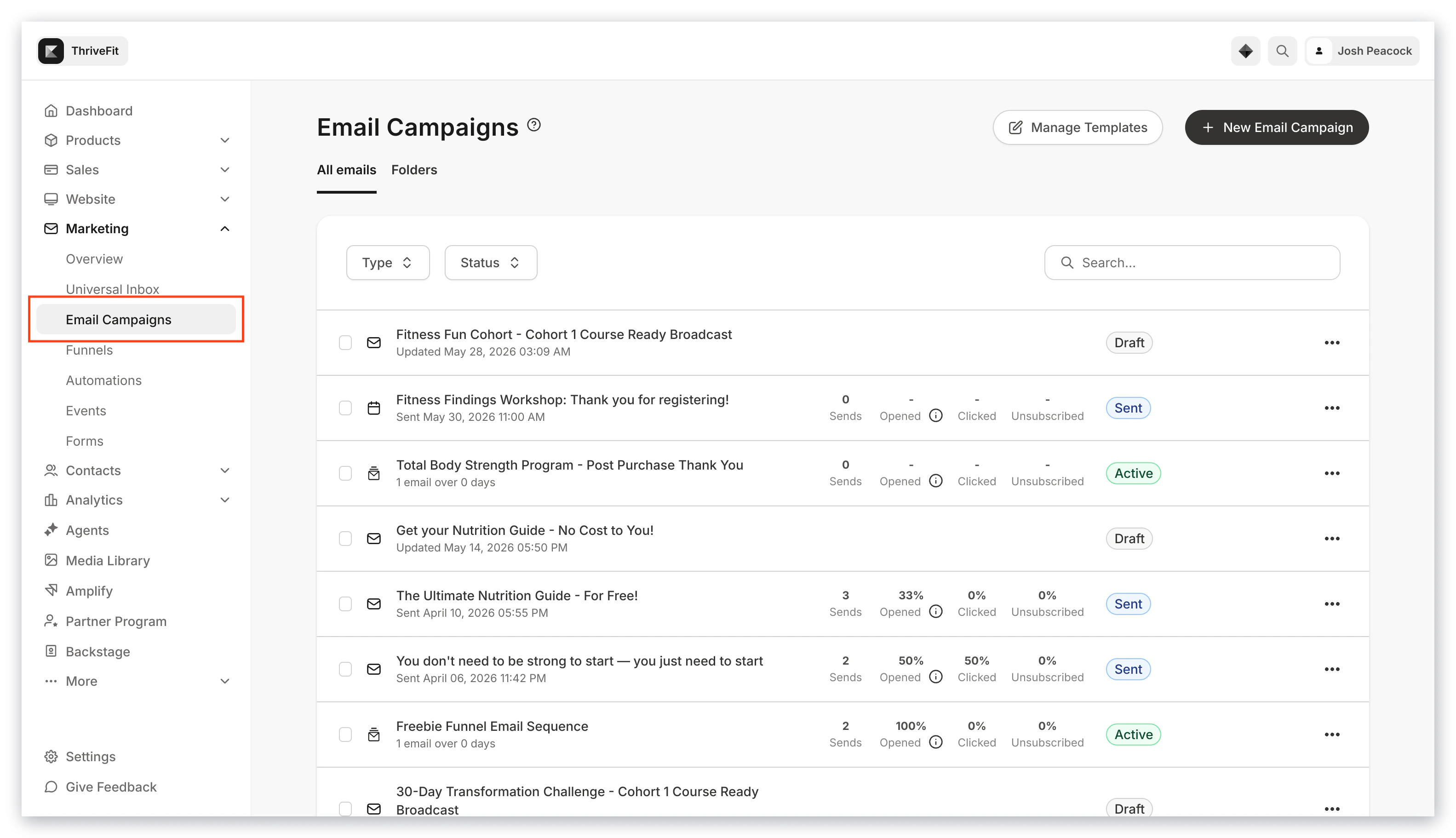Click Opened info icon for Fitness Findings Workshop

[936, 415]
